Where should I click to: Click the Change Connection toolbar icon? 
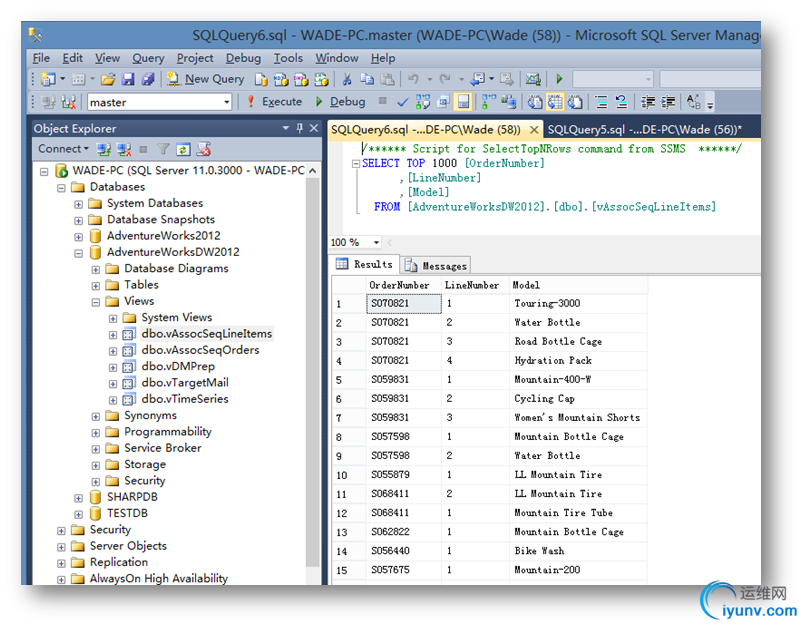pos(69,102)
